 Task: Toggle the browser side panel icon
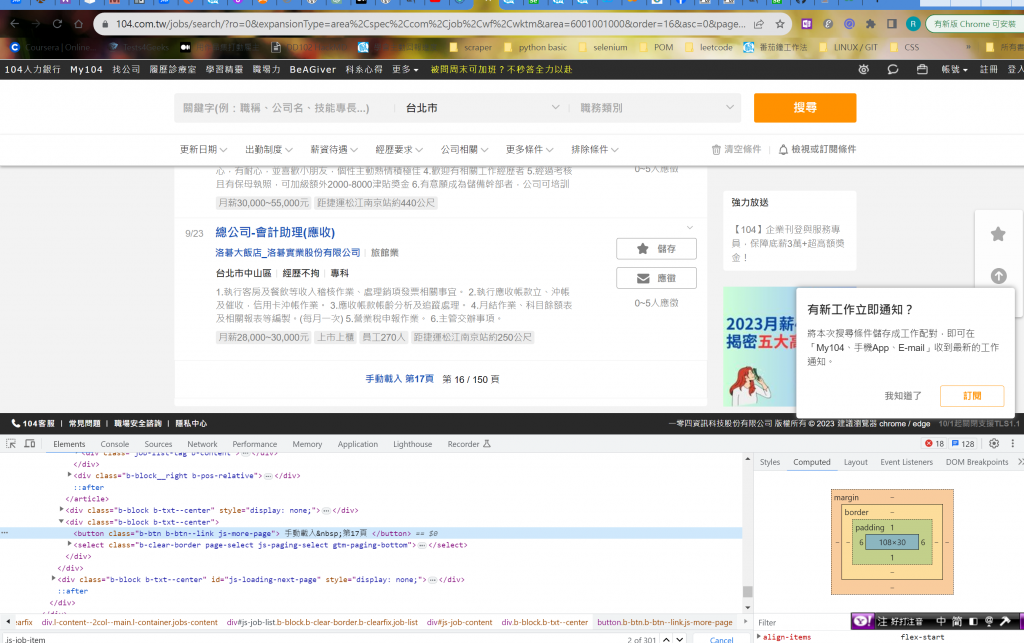891,24
